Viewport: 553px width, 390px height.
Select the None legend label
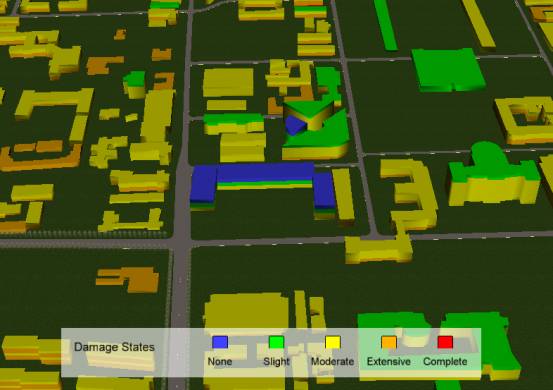(220, 361)
